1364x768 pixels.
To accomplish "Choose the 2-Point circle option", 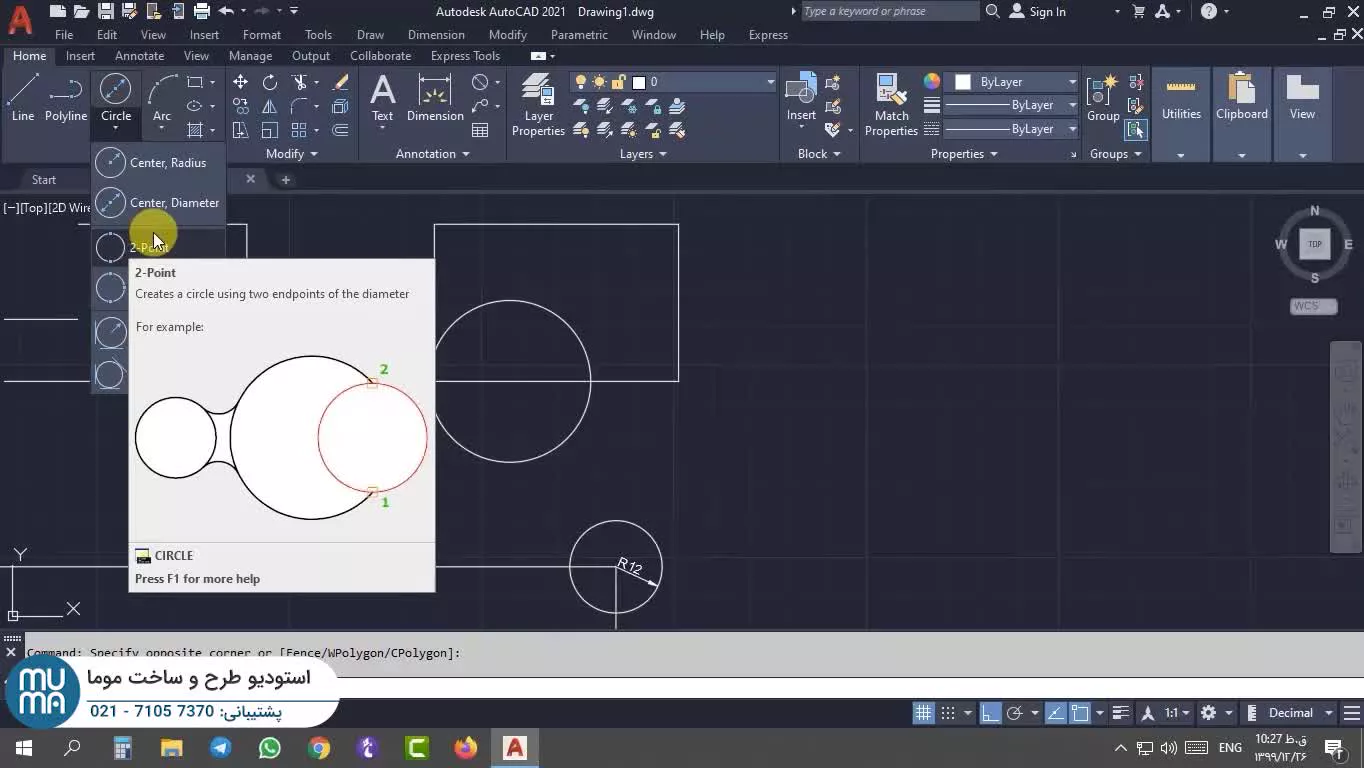I will pyautogui.click(x=158, y=247).
